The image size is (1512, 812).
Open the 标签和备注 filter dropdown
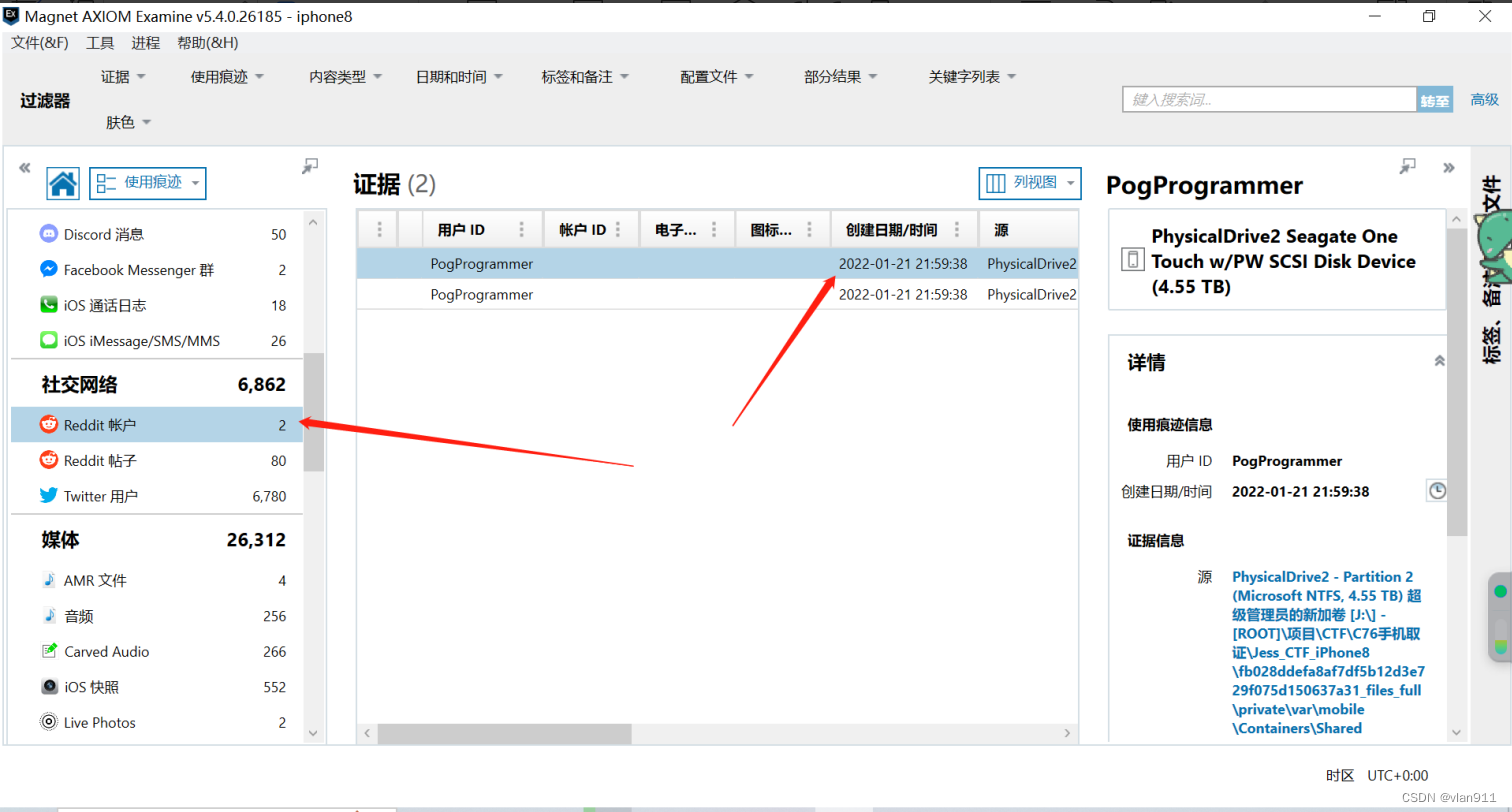coord(585,76)
